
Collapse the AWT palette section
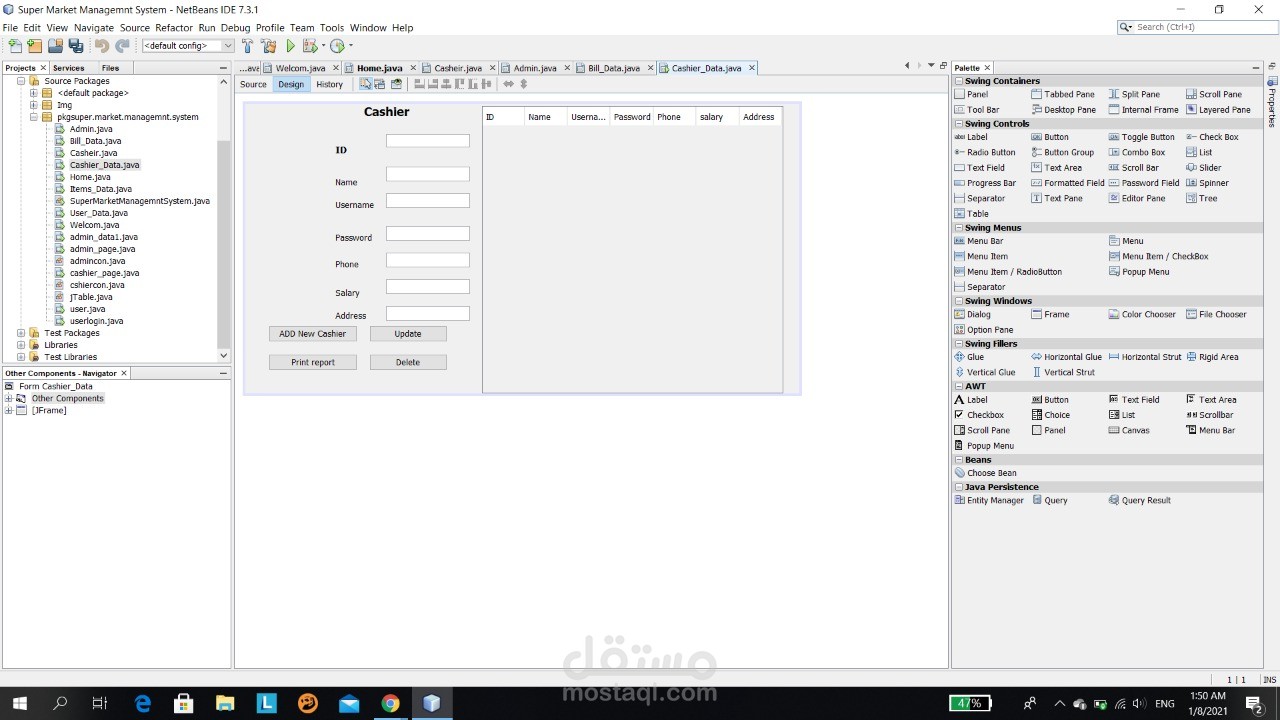(959, 386)
